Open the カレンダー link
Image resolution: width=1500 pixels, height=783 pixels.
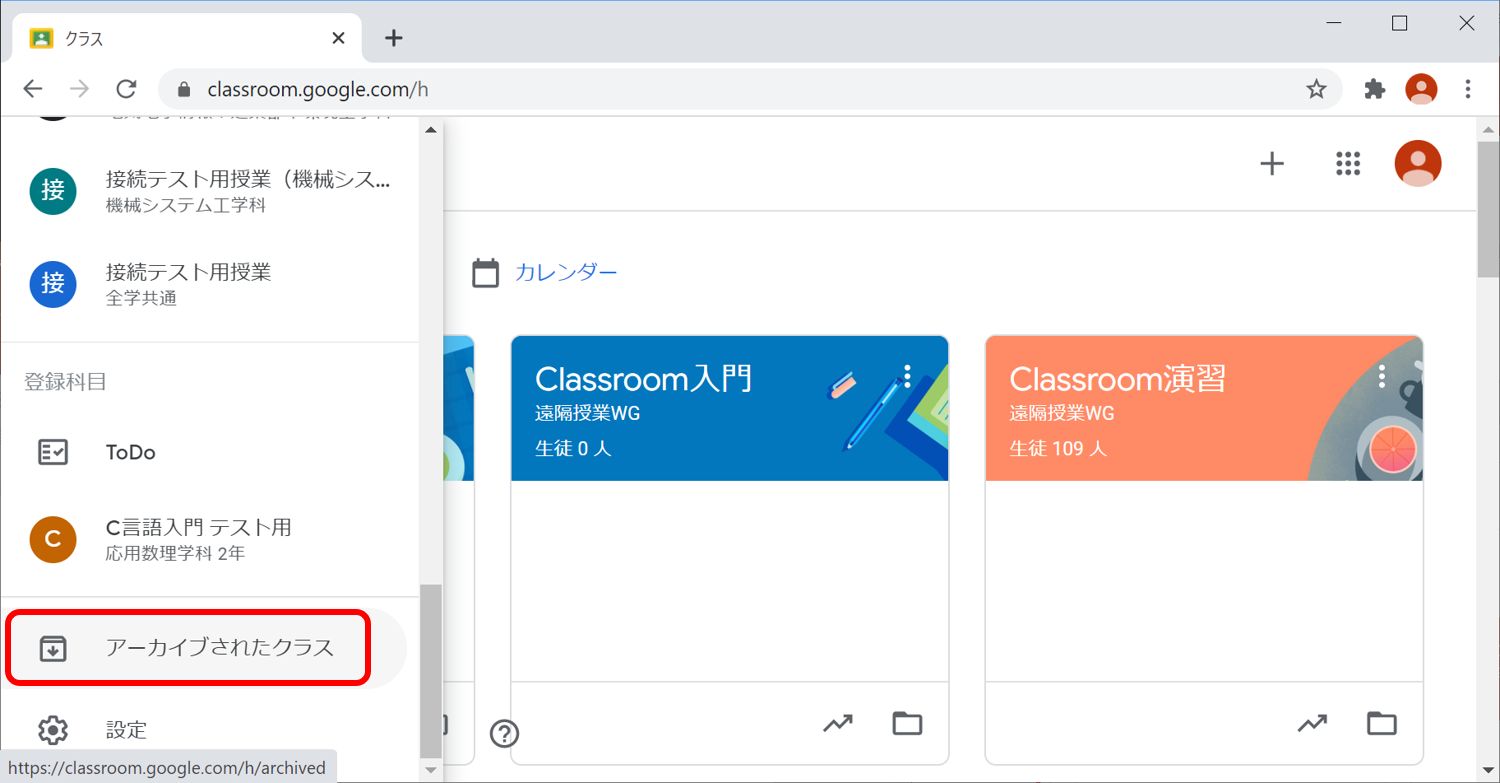click(566, 272)
